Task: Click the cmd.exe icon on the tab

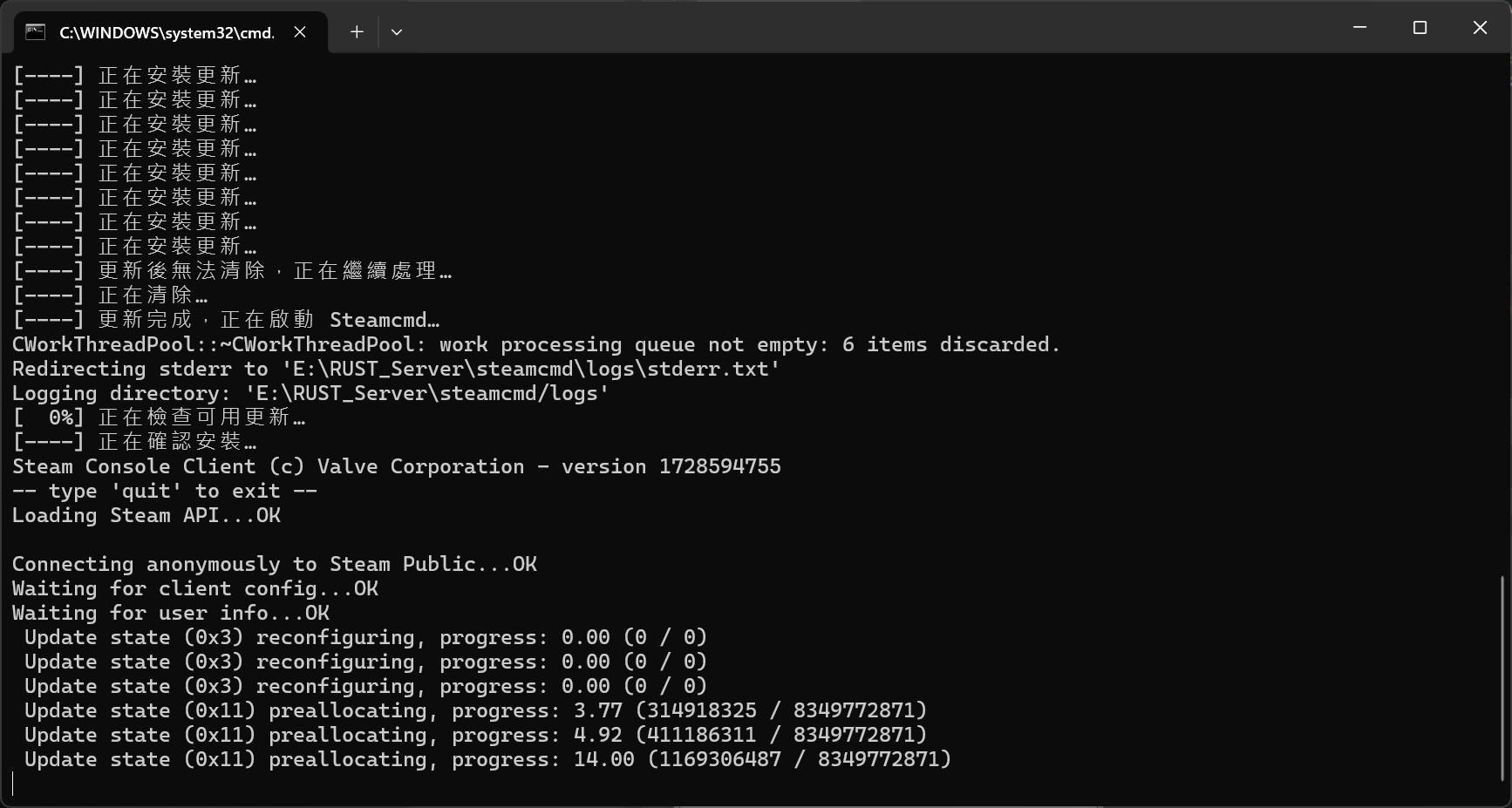Action: [x=35, y=31]
